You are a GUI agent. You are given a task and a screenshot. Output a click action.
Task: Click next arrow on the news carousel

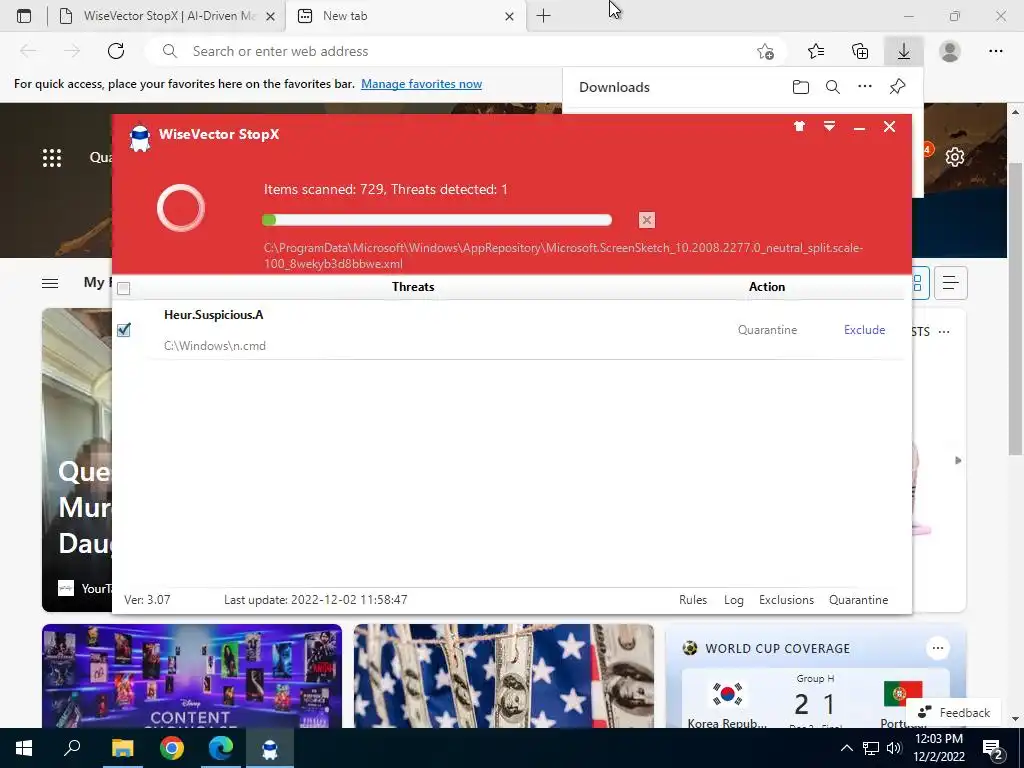[x=958, y=460]
